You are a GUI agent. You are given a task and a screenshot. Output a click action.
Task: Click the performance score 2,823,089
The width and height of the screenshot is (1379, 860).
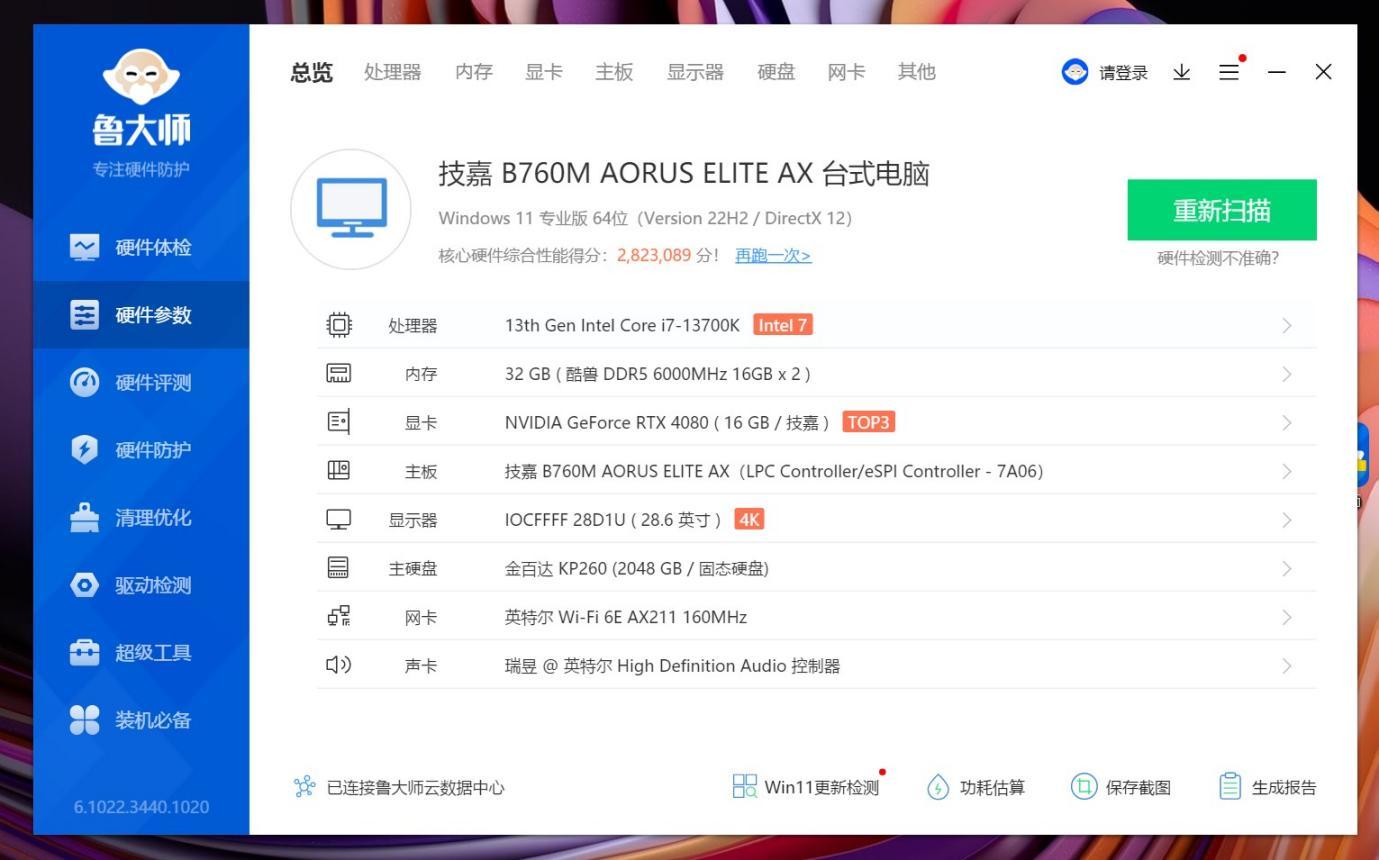pos(654,255)
